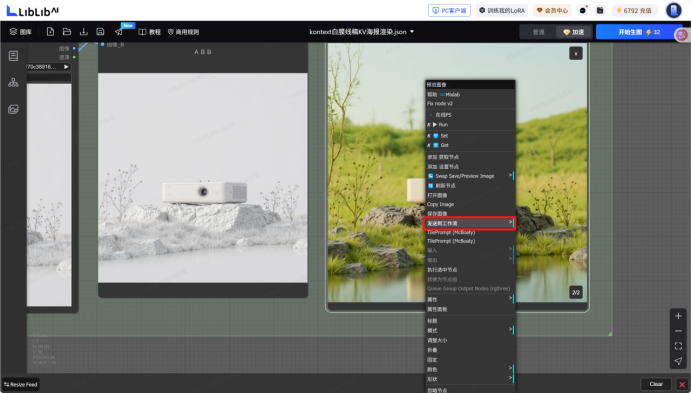The image size is (691, 393).
Task: Close the preview with the x icon on image
Action: click(576, 53)
